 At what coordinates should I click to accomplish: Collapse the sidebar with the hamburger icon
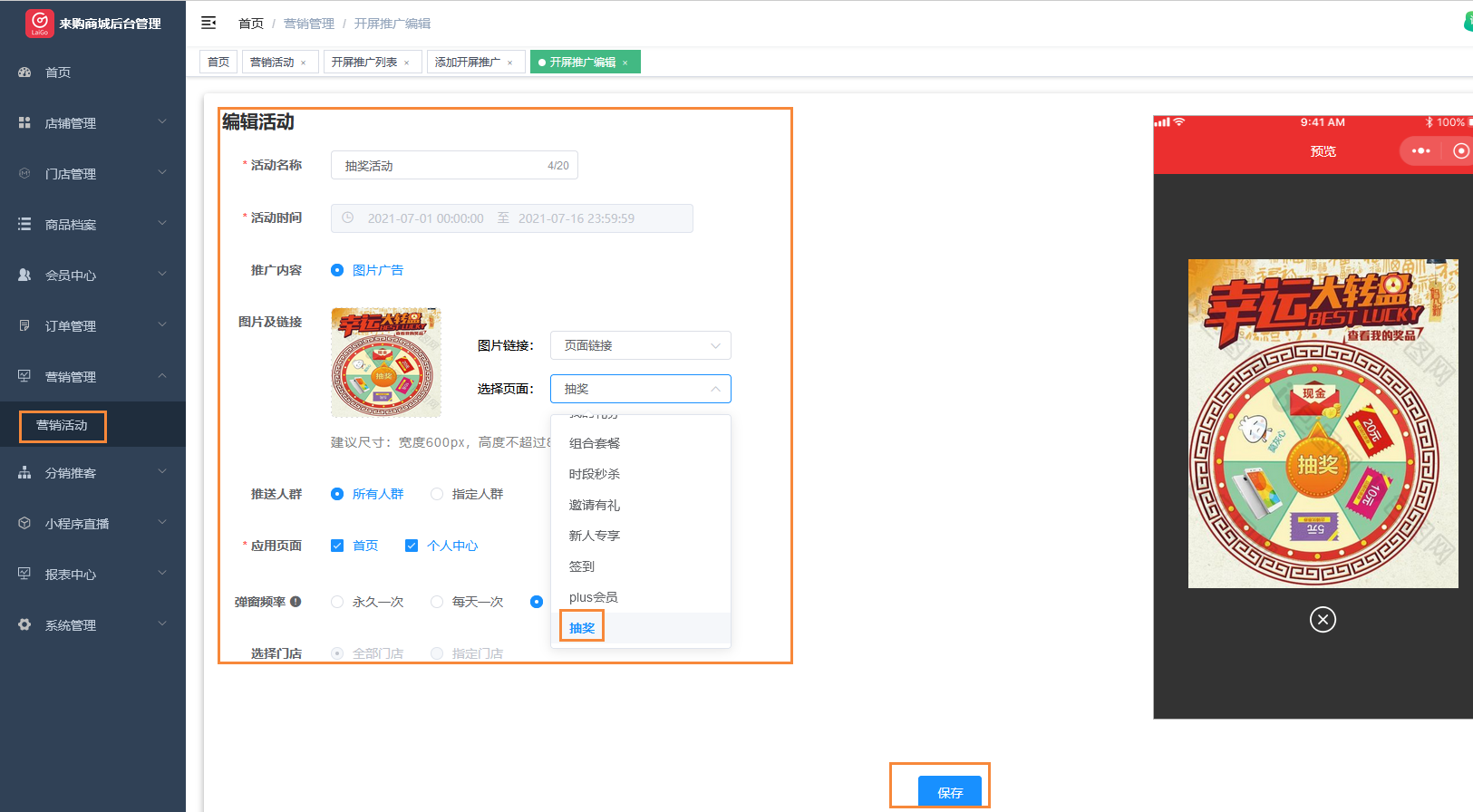pyautogui.click(x=208, y=23)
